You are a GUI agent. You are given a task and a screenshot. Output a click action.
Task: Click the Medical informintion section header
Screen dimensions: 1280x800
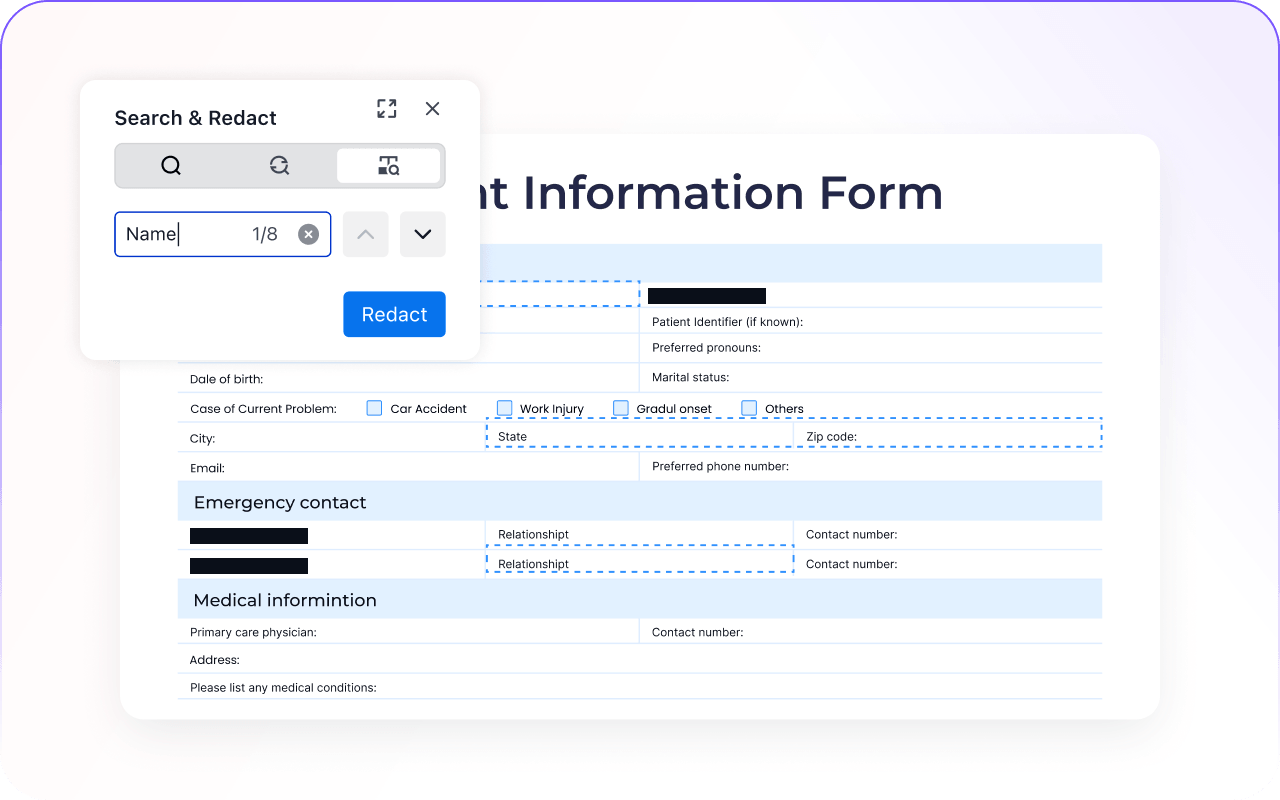click(x=640, y=600)
